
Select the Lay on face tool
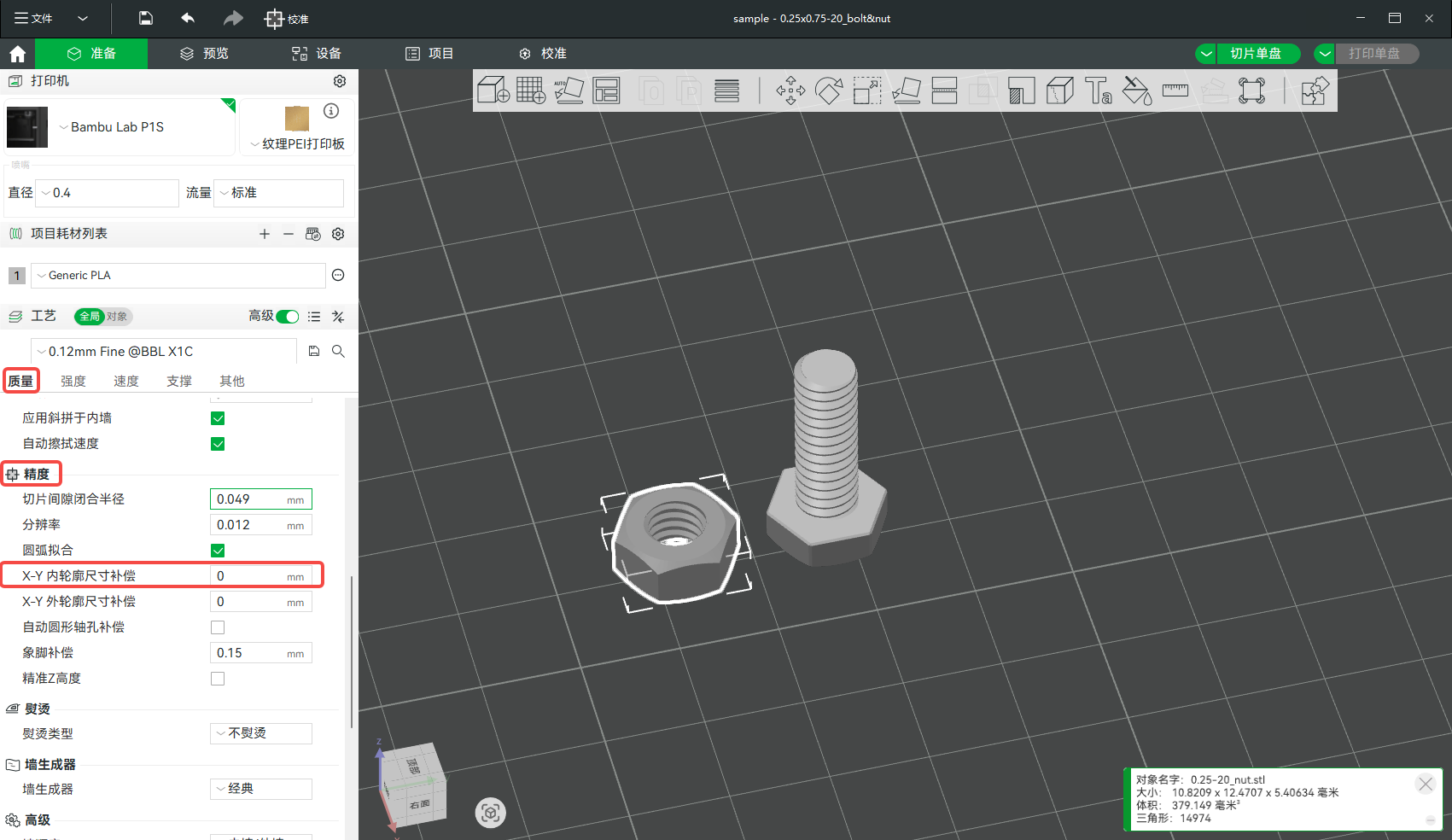point(907,90)
